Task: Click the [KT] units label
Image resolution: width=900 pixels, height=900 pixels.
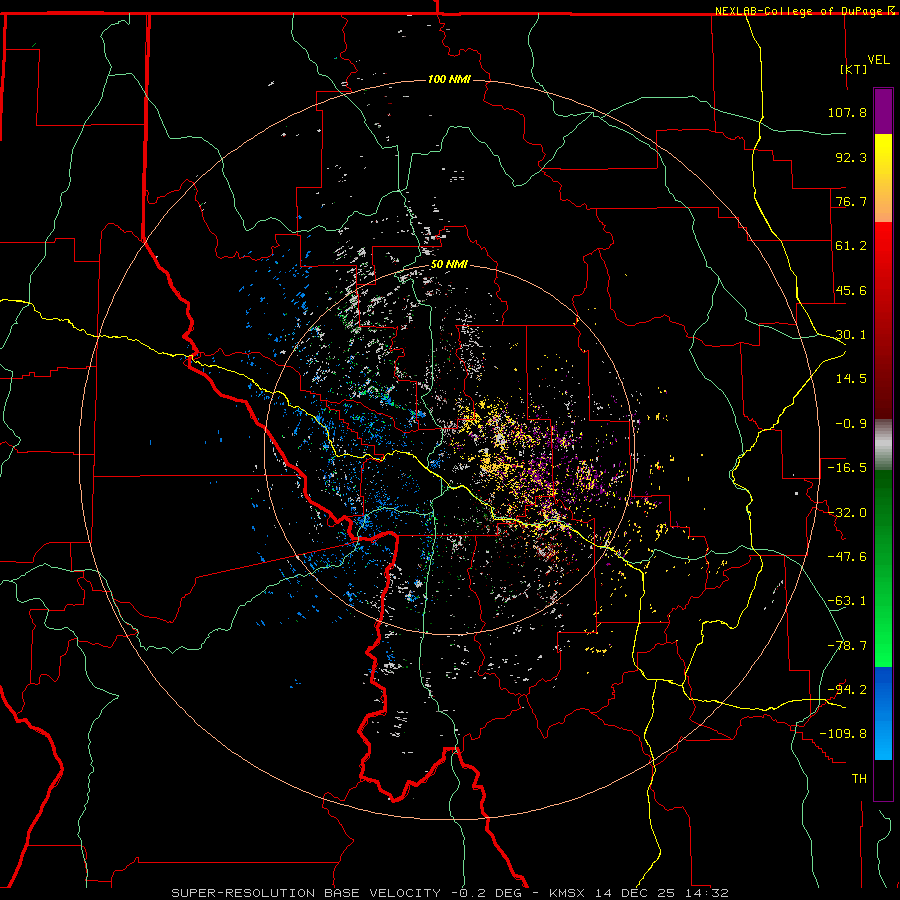Action: tap(854, 69)
